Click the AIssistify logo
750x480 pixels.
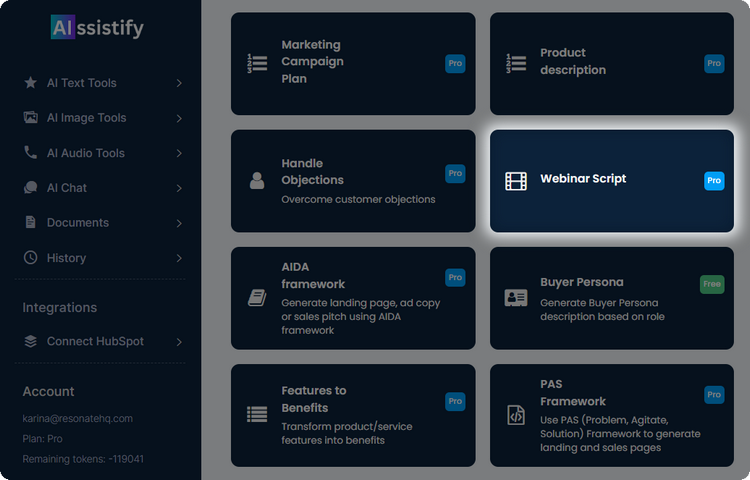[97, 28]
